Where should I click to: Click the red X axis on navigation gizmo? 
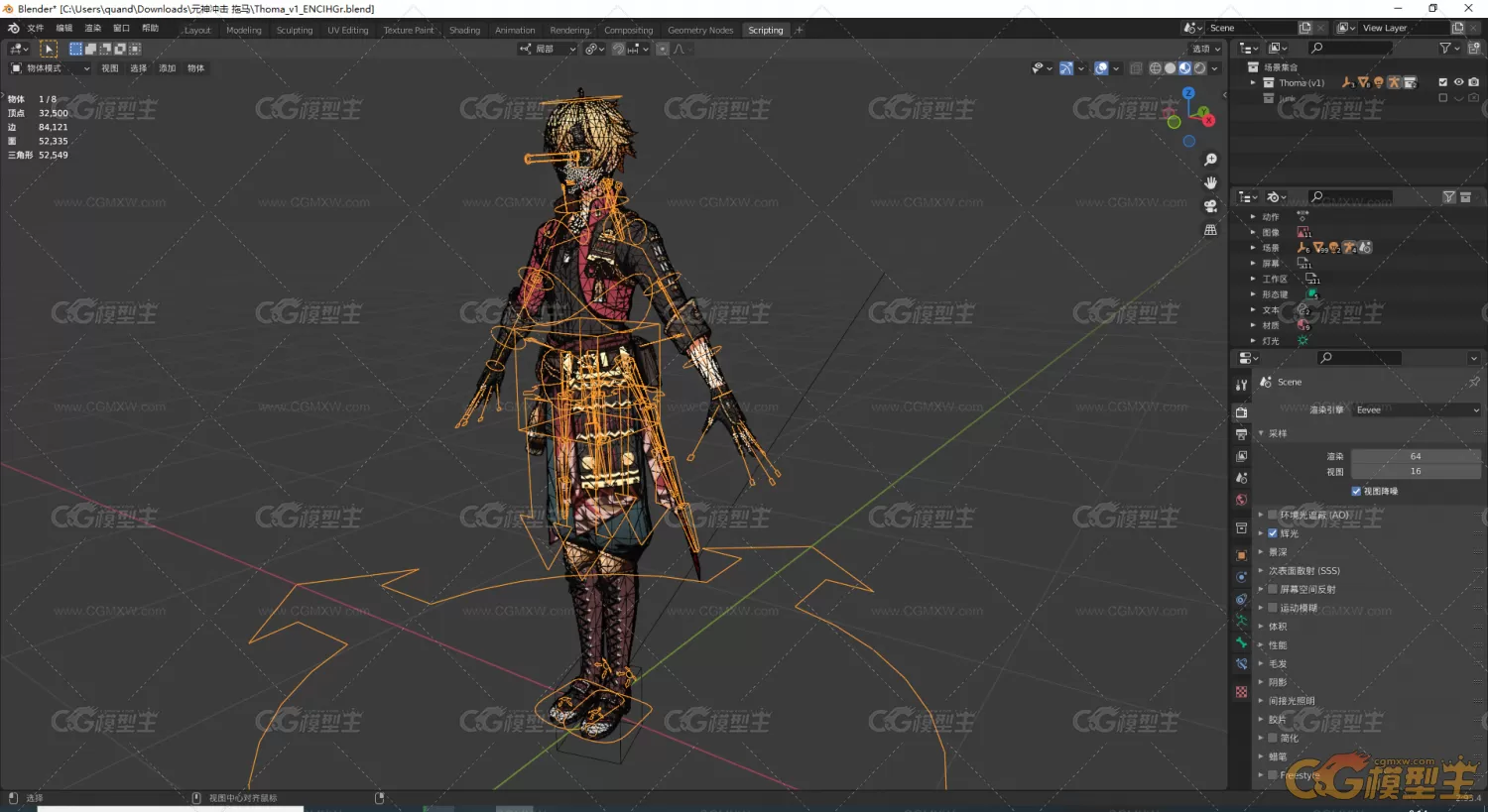(1207, 120)
